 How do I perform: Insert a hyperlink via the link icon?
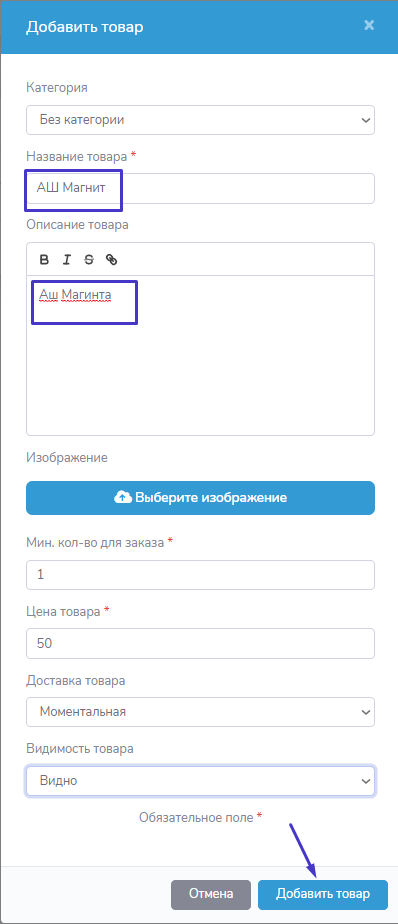(x=111, y=259)
